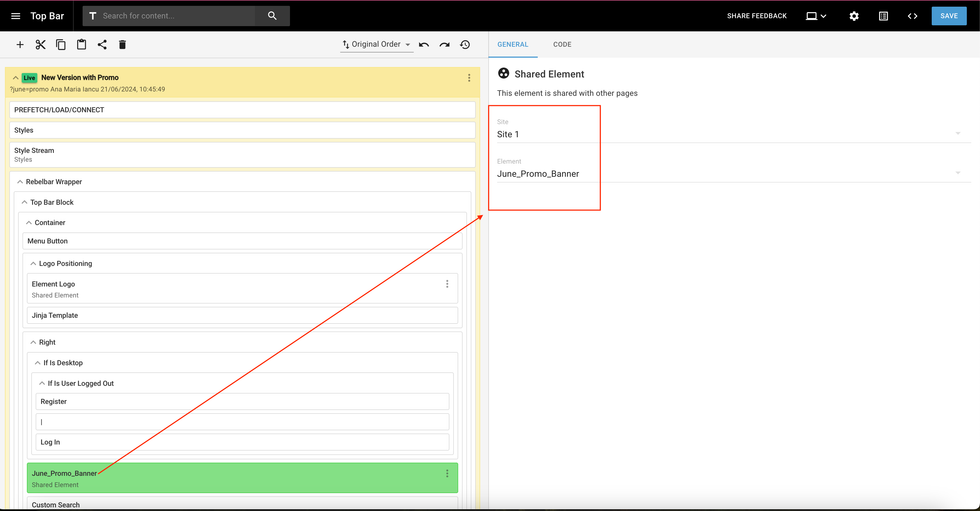
Task: Click the trash delete icon
Action: [122, 45]
